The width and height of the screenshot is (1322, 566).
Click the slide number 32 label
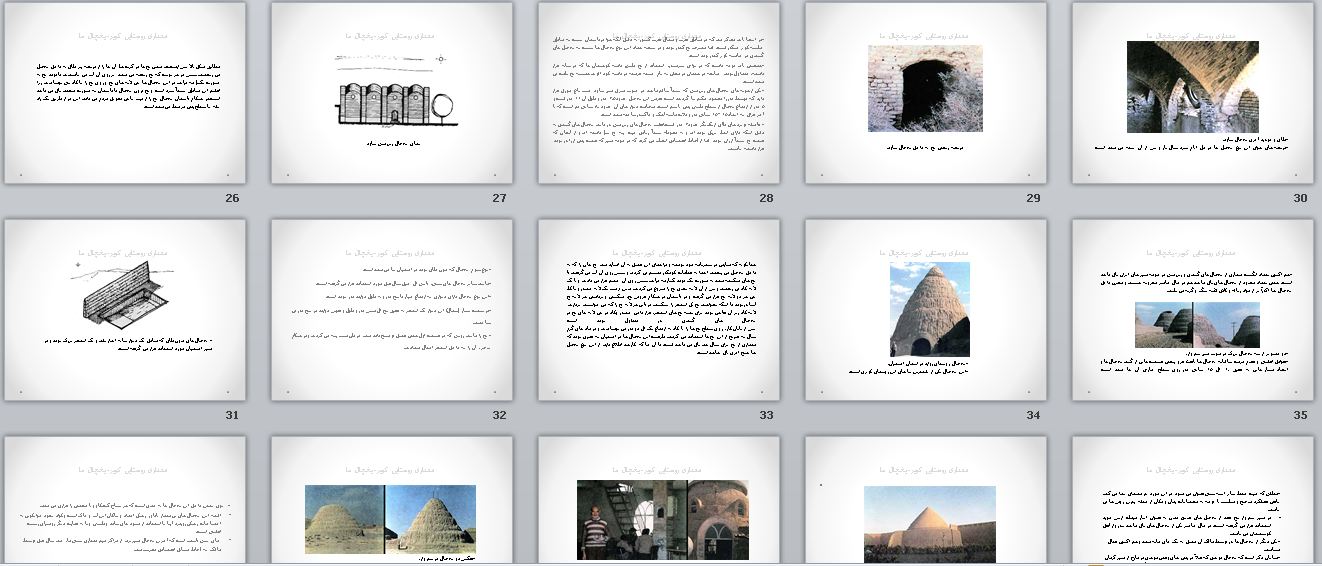[499, 415]
